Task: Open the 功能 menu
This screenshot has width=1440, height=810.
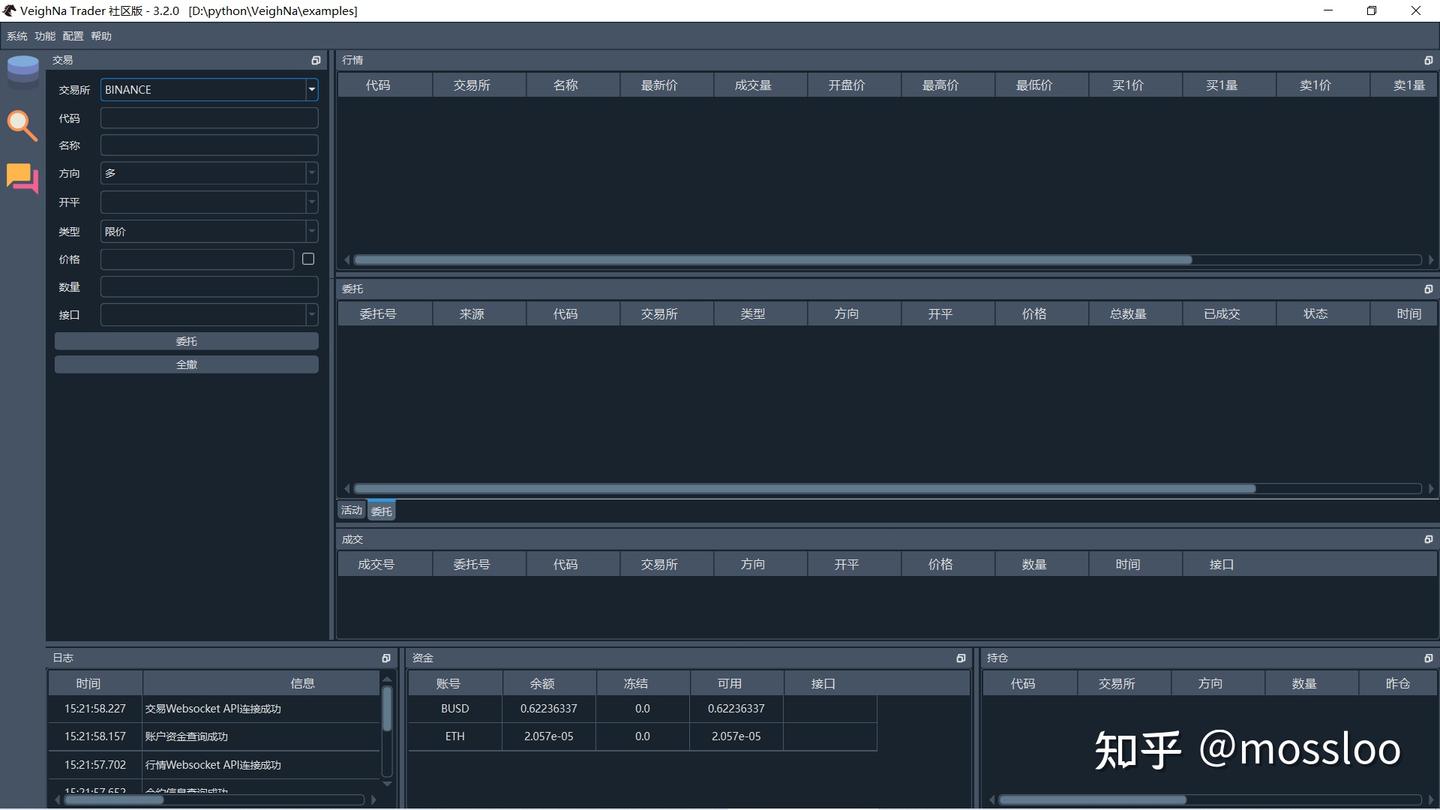Action: click(45, 36)
